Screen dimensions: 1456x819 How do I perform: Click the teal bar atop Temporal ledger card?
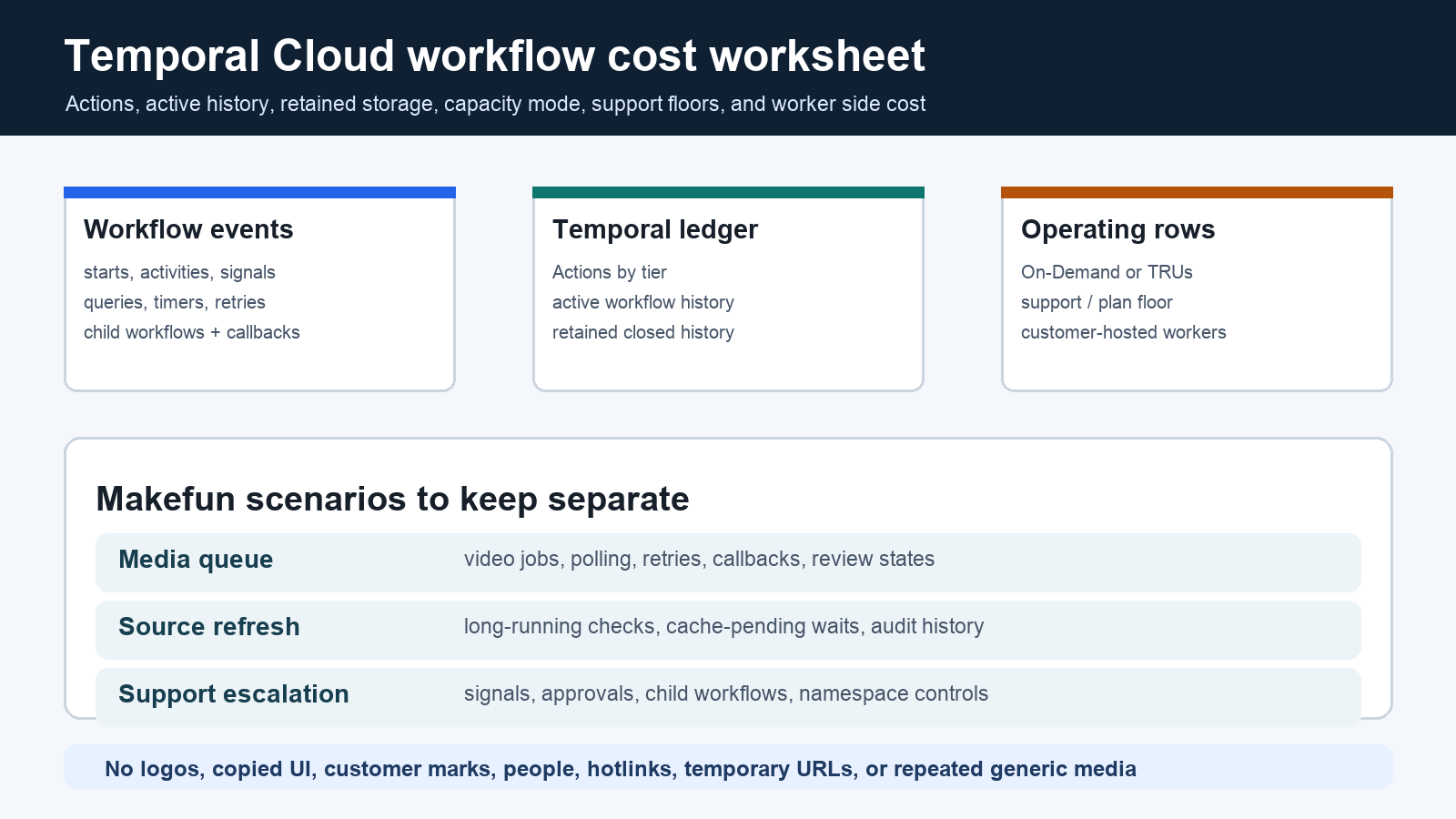coord(728,192)
